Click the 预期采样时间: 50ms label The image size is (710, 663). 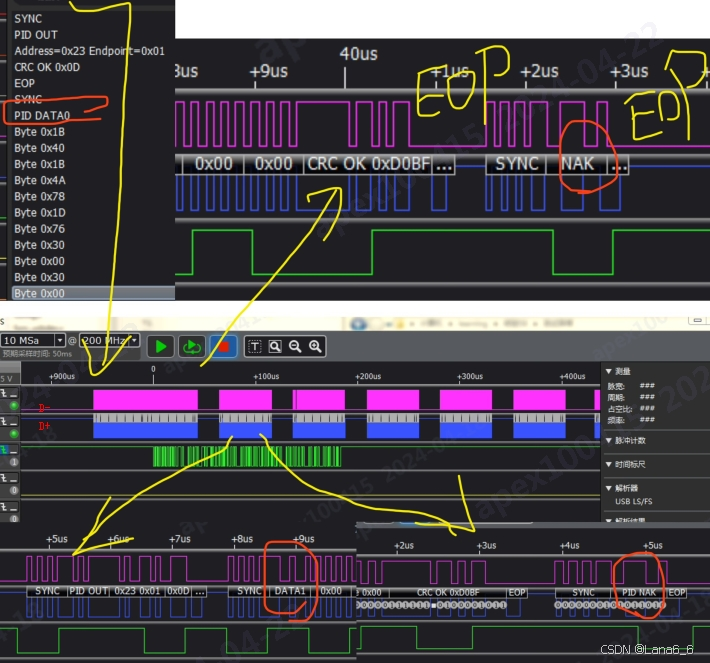pyautogui.click(x=37, y=354)
